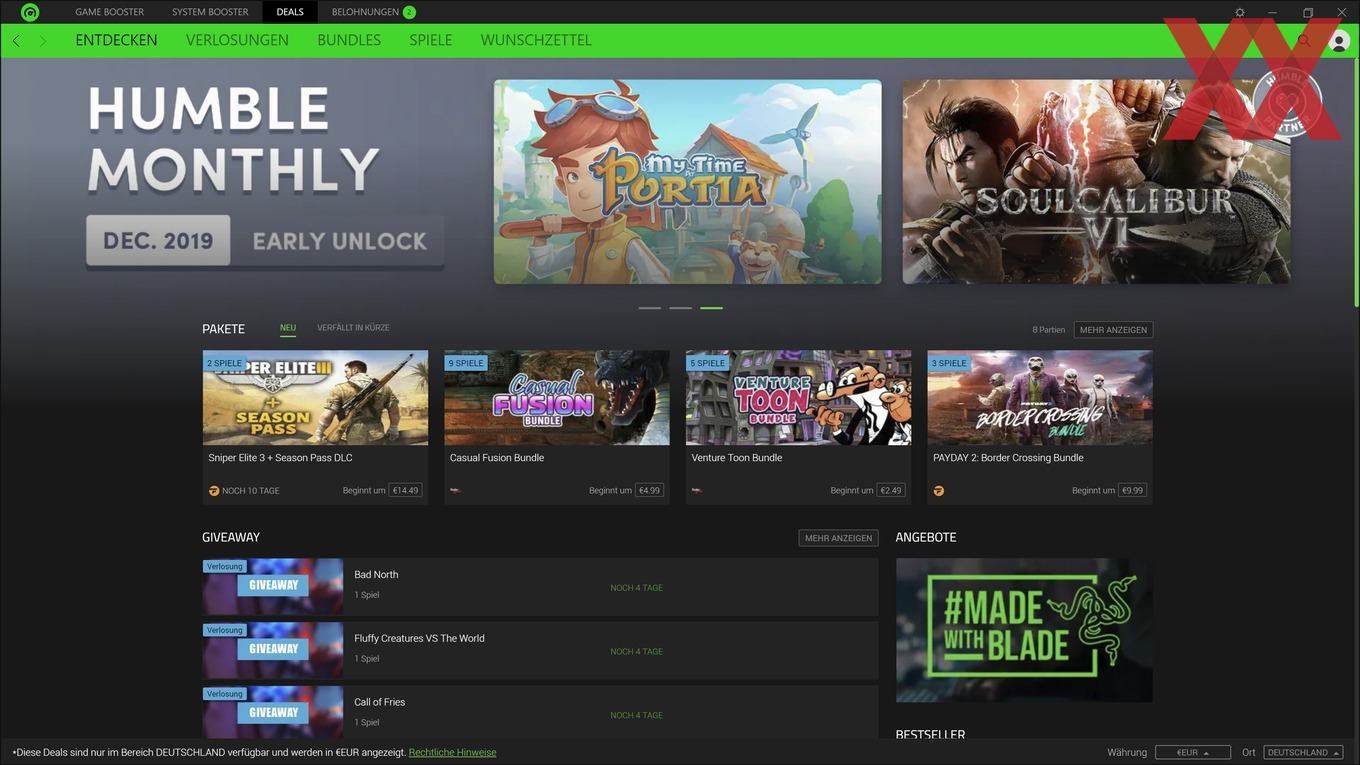Screen dimensions: 1360x765
Task: Click the Dec. 2019 button
Action: point(158,241)
